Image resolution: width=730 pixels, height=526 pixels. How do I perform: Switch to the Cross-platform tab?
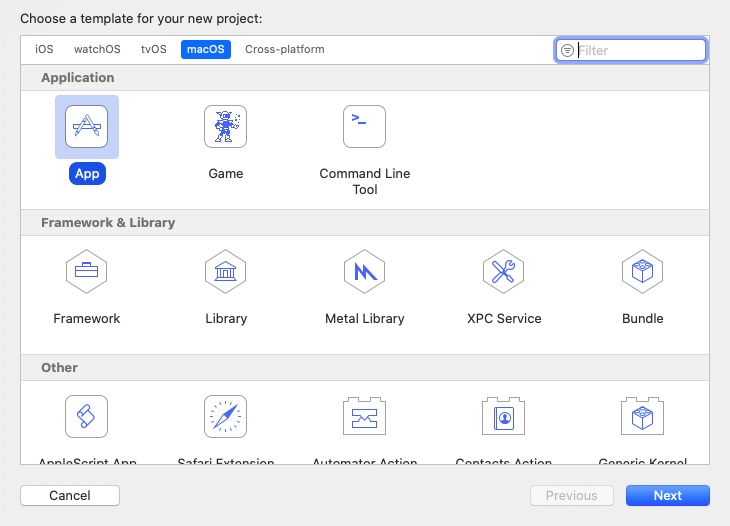[x=284, y=49]
